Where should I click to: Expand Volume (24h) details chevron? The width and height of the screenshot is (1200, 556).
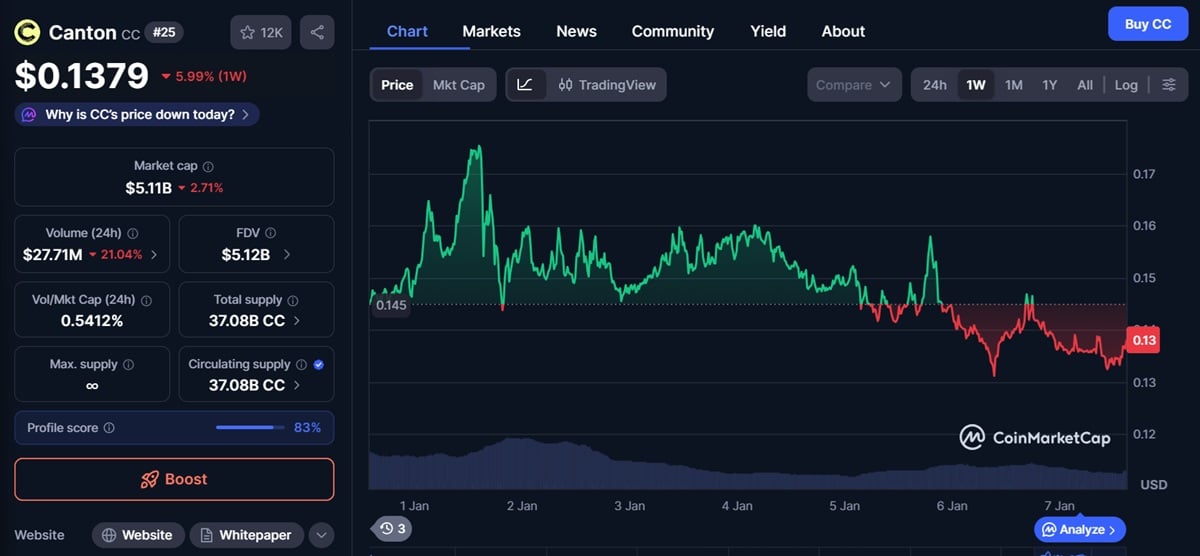[x=153, y=255]
